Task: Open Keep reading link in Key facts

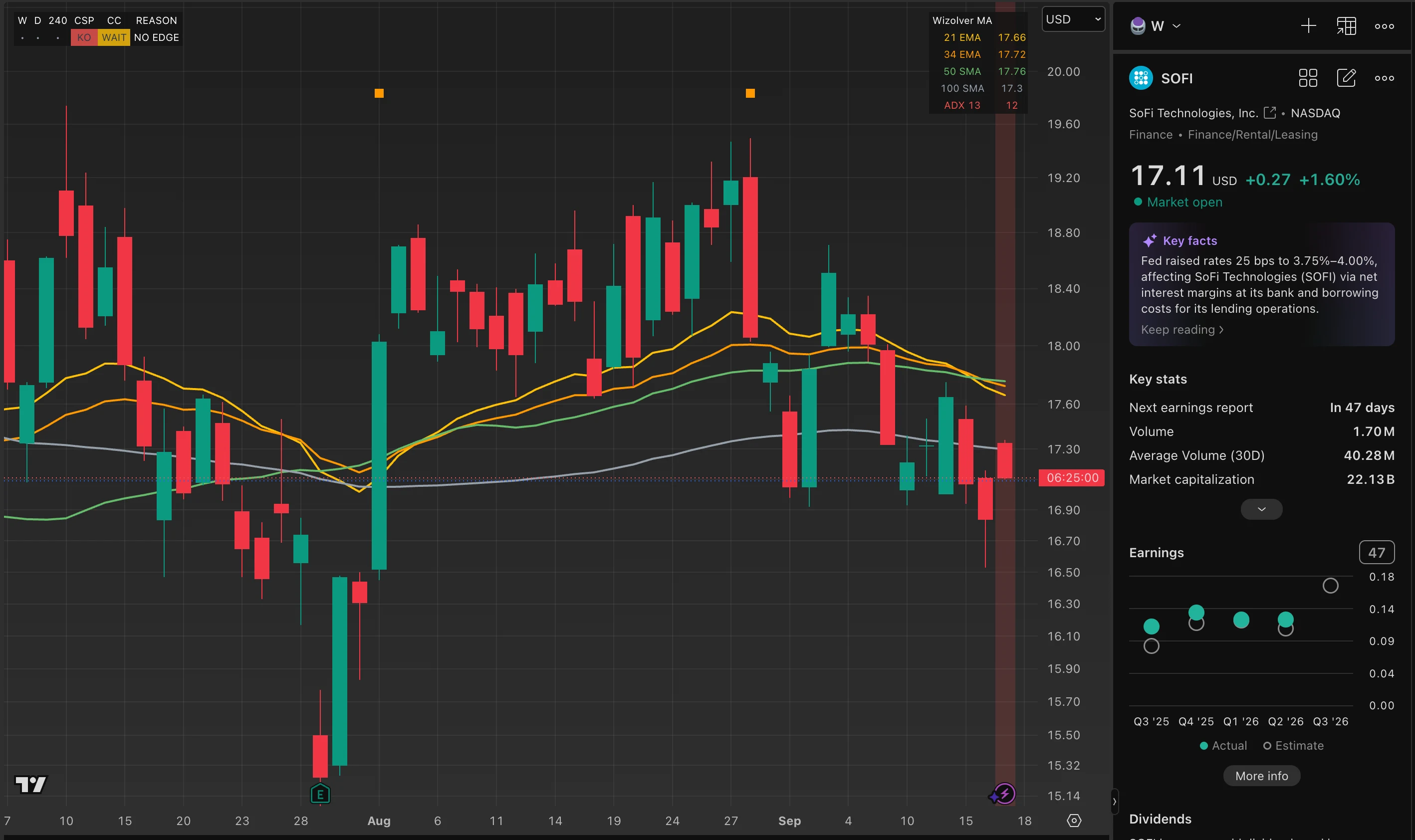Action: pos(1182,329)
